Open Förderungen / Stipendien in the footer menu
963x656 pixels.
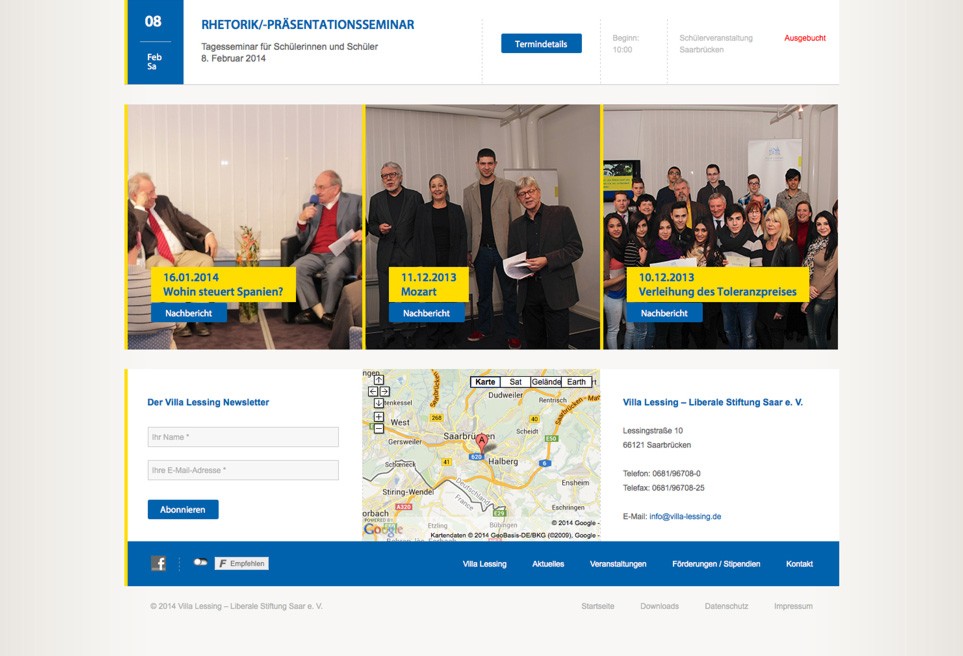(x=716, y=564)
